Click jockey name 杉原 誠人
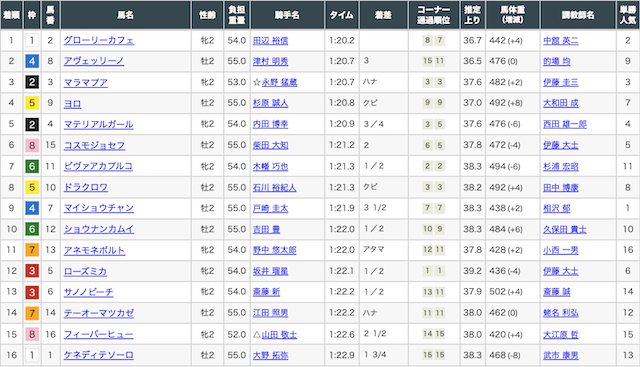This screenshot has width=640, height=367. [x=270, y=103]
